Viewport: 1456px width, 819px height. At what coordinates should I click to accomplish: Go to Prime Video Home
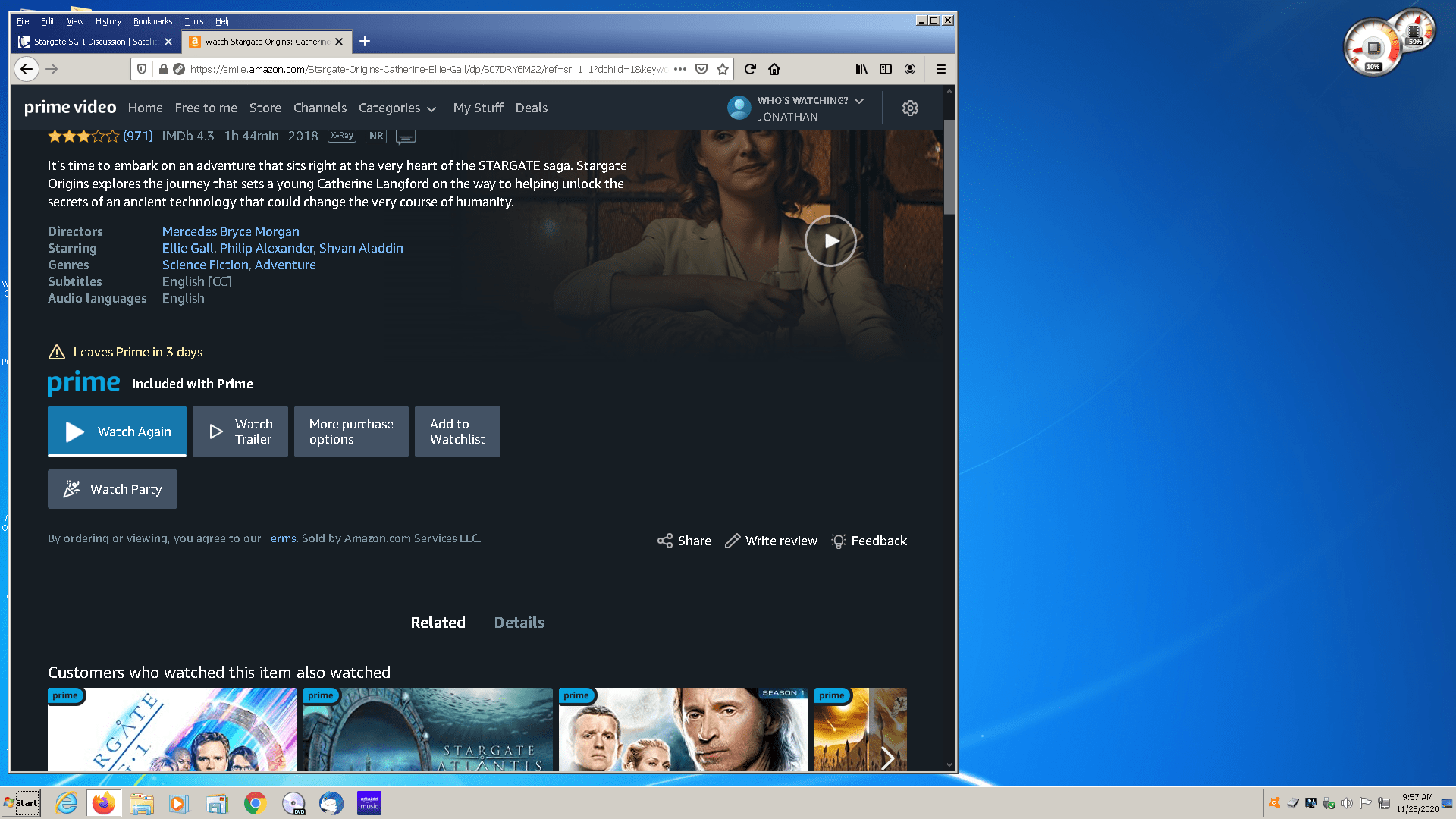pyautogui.click(x=145, y=108)
